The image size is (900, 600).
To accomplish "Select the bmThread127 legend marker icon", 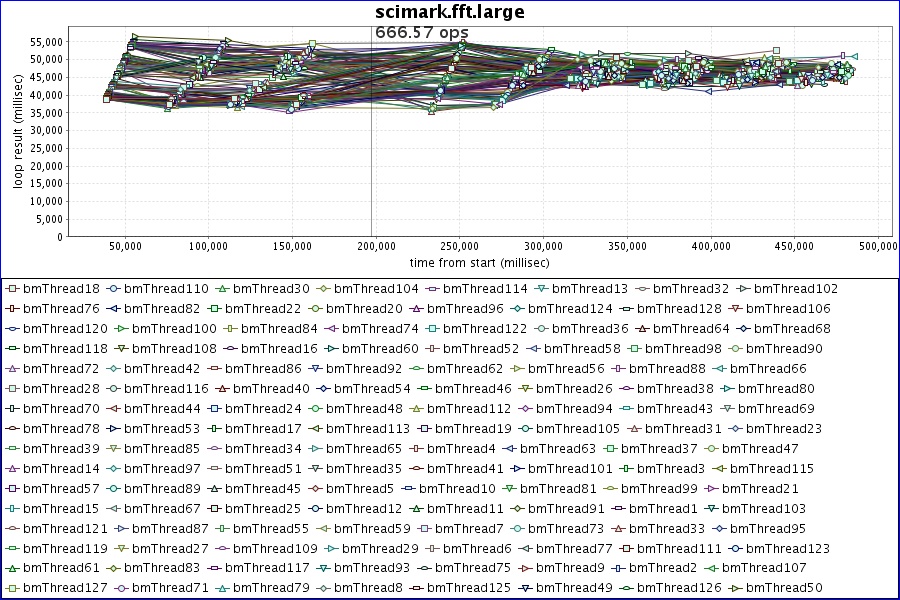I will pyautogui.click(x=13, y=588).
